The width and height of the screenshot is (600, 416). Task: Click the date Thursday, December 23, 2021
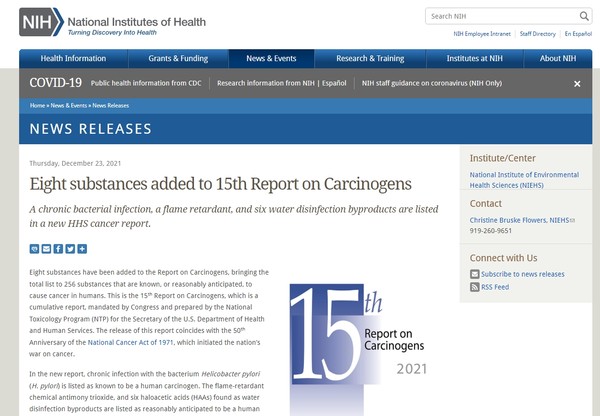[75, 163]
